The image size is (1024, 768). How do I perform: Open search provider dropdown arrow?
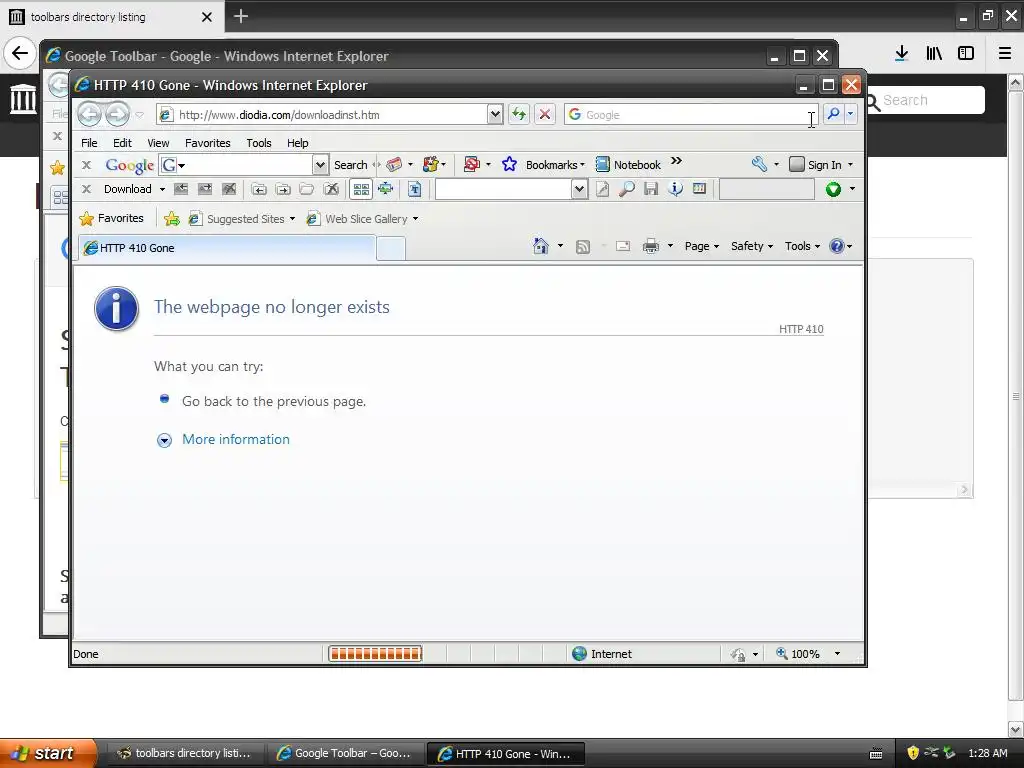[x=850, y=114]
